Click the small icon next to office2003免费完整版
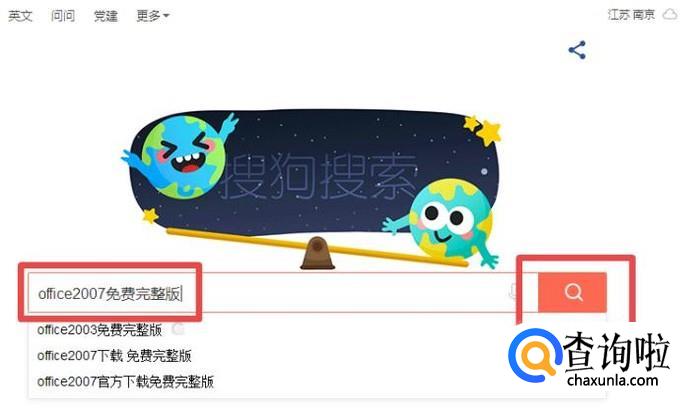The height and width of the screenshot is (411, 682). click(177, 329)
